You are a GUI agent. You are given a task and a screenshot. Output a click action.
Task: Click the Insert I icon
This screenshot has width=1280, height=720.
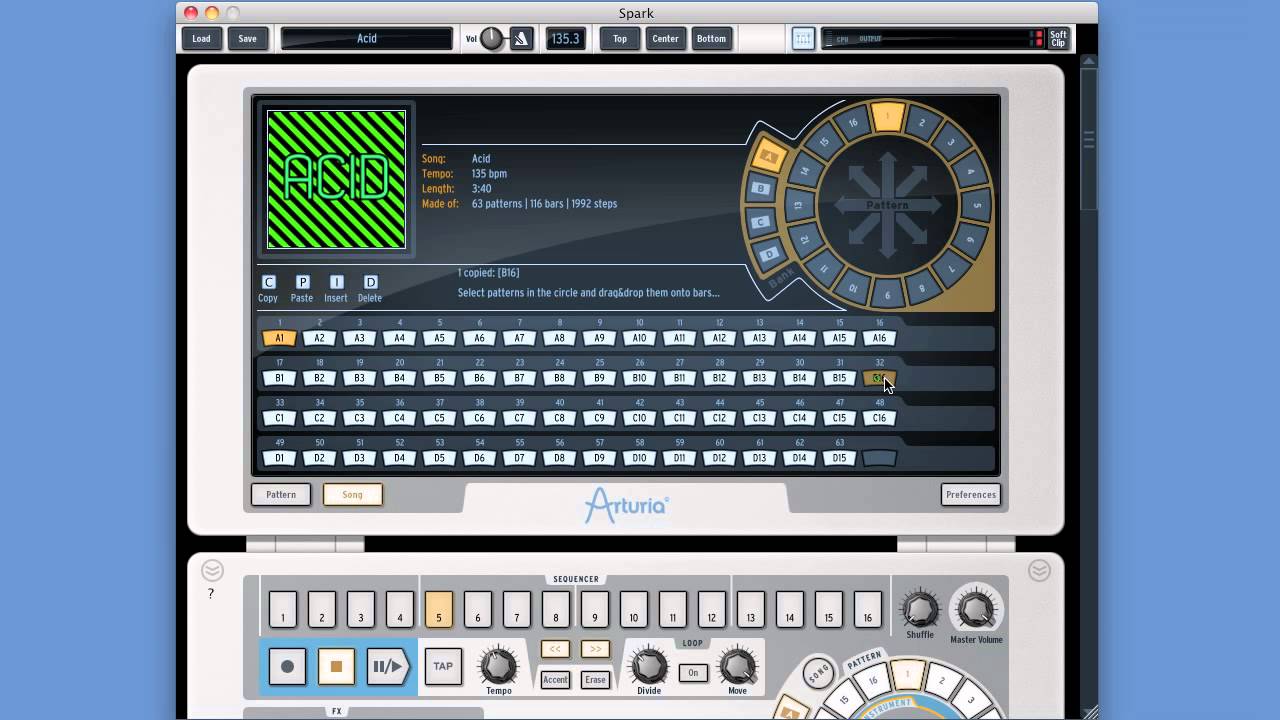pyautogui.click(x=336, y=282)
